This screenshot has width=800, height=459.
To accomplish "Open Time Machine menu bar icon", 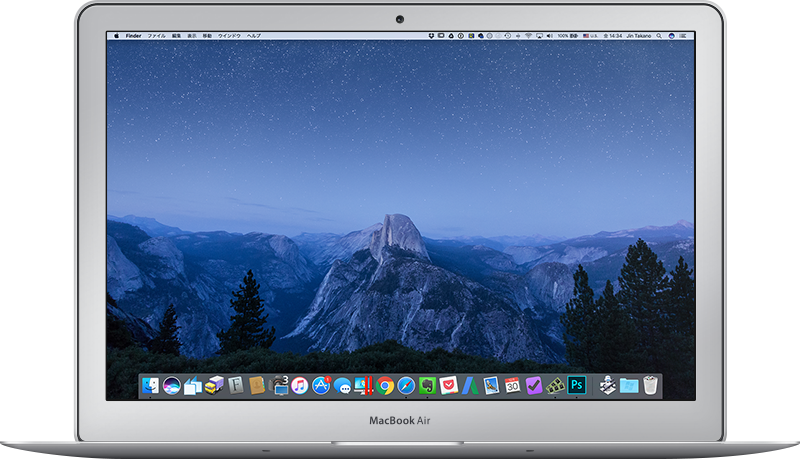I will click(508, 36).
